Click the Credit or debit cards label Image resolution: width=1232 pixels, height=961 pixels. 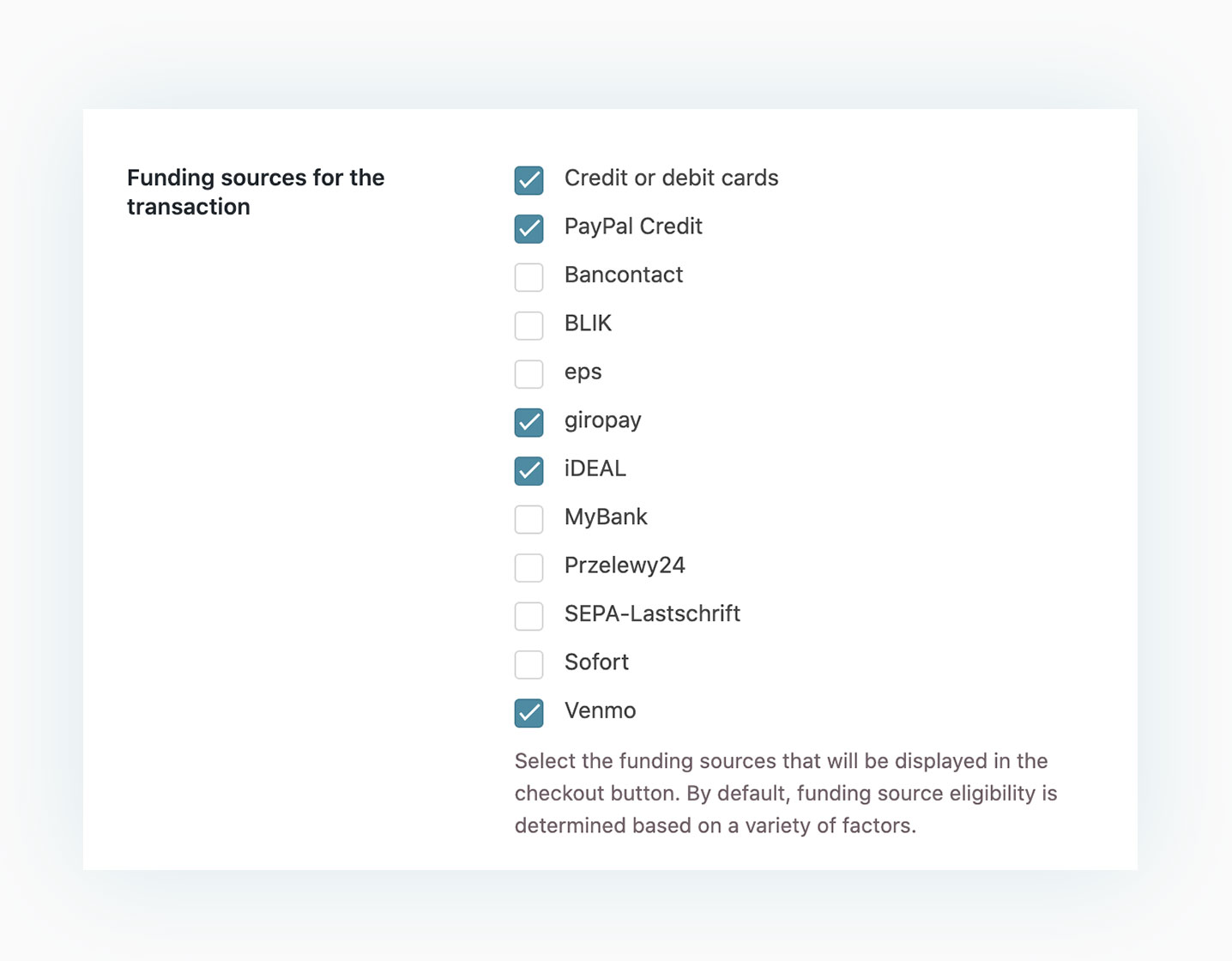coord(672,178)
